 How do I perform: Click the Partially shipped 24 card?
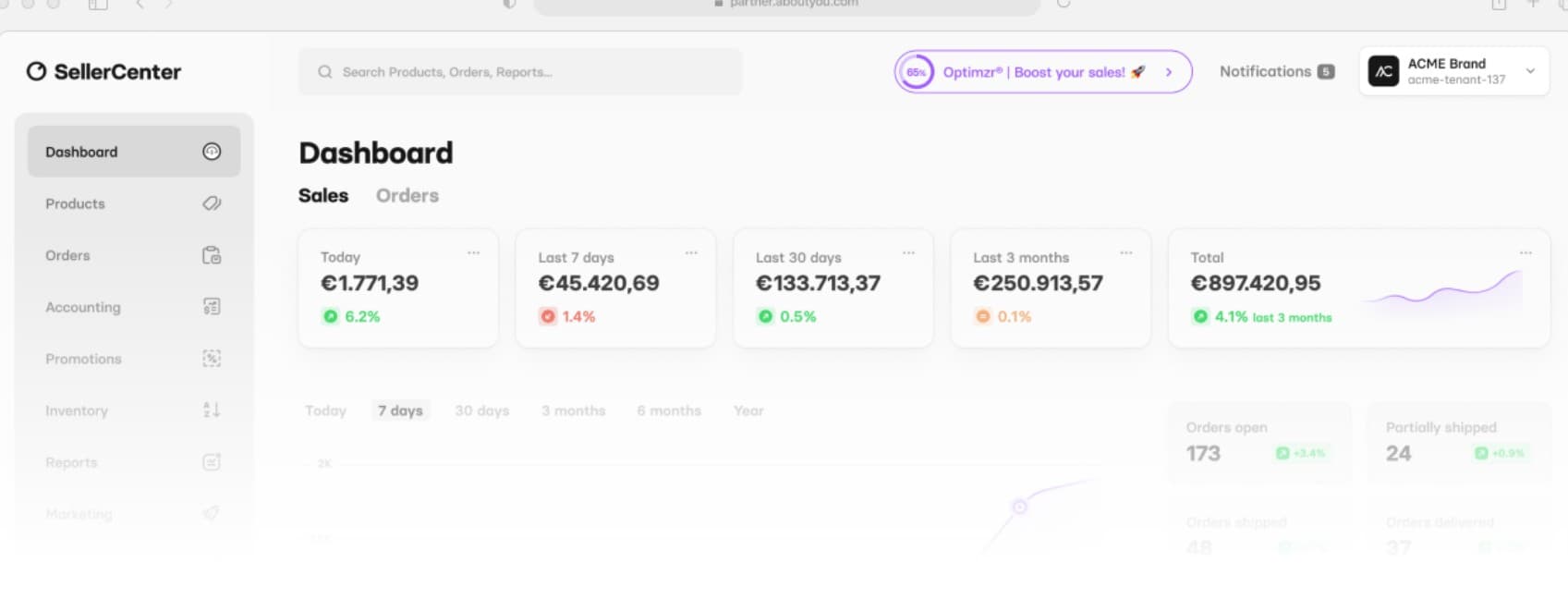click(x=1459, y=442)
